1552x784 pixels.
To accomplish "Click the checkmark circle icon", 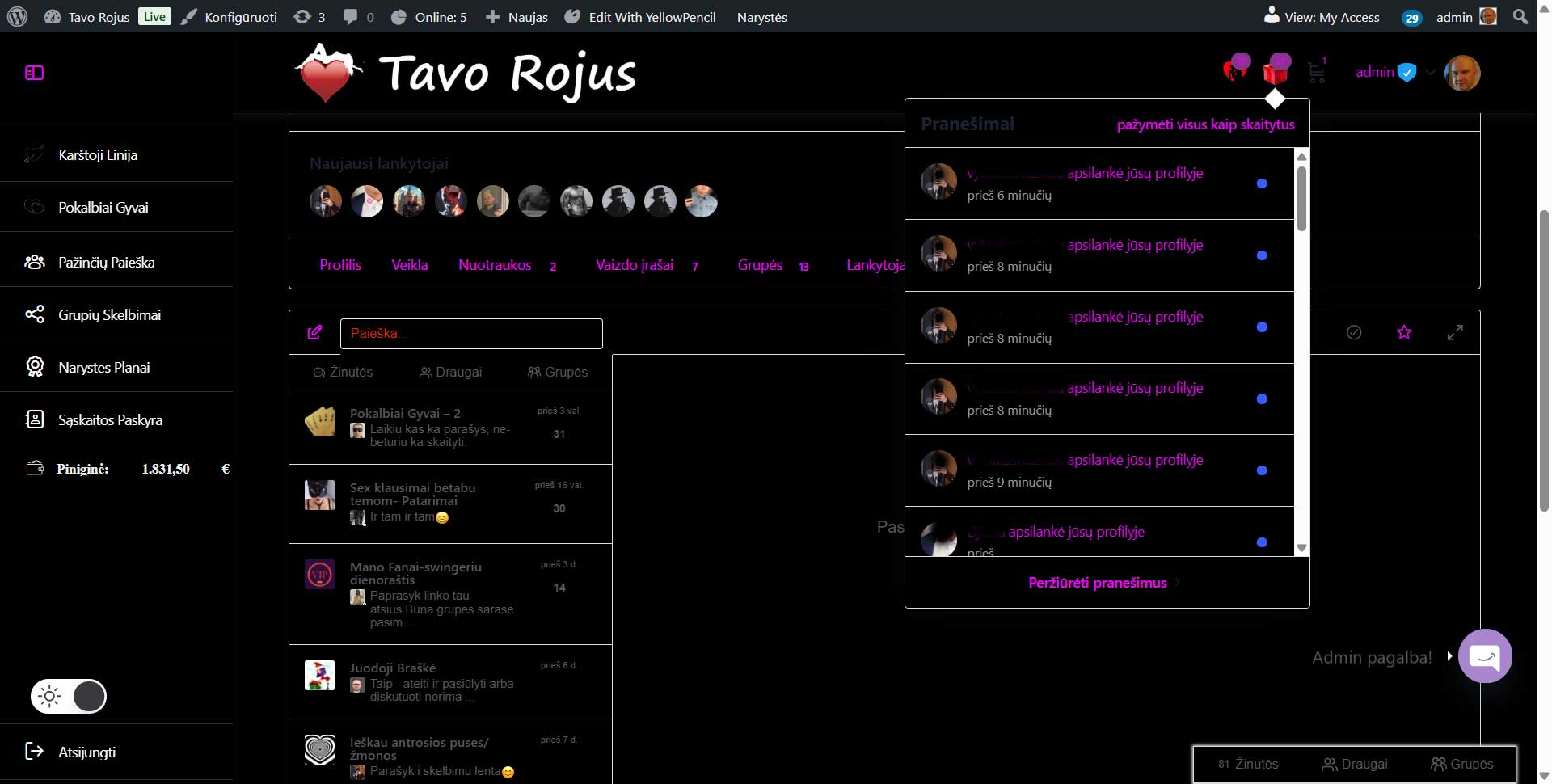I will coord(1354,332).
